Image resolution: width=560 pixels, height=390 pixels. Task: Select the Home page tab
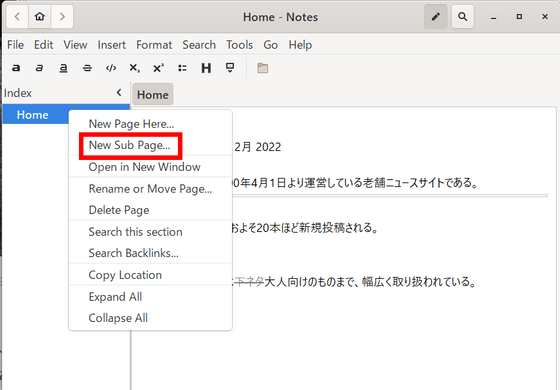coord(152,95)
